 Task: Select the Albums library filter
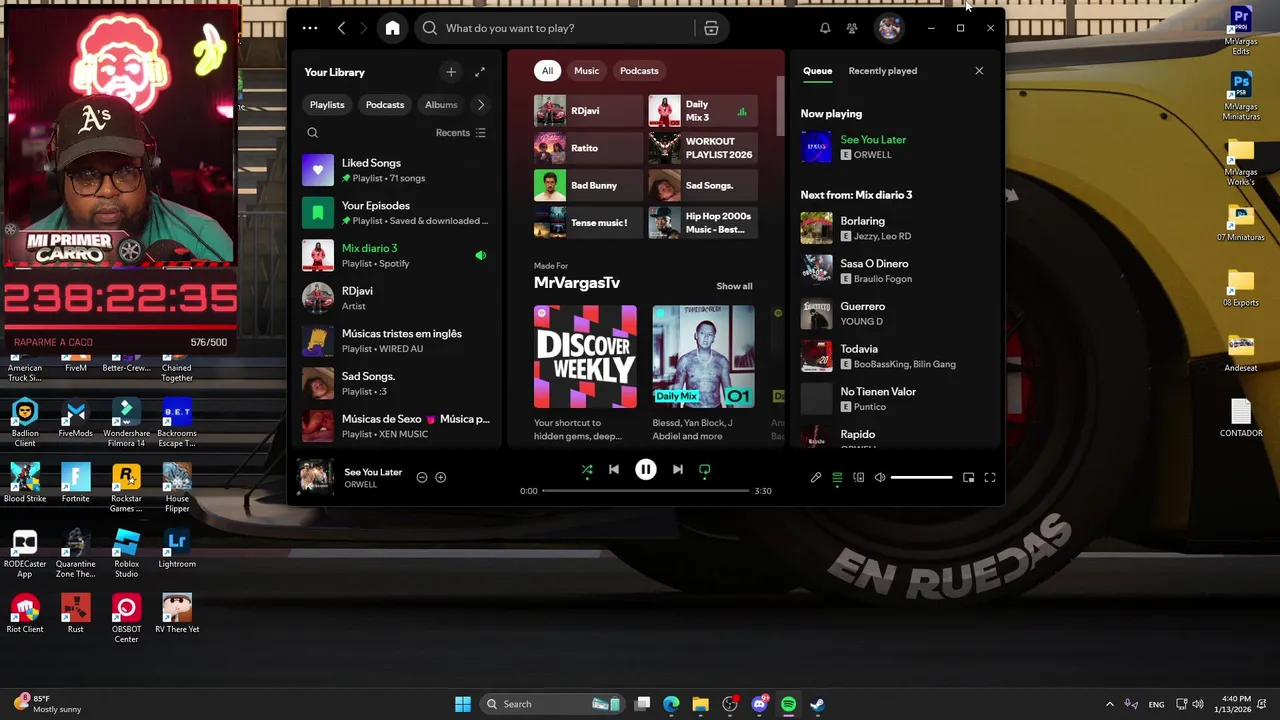[441, 105]
